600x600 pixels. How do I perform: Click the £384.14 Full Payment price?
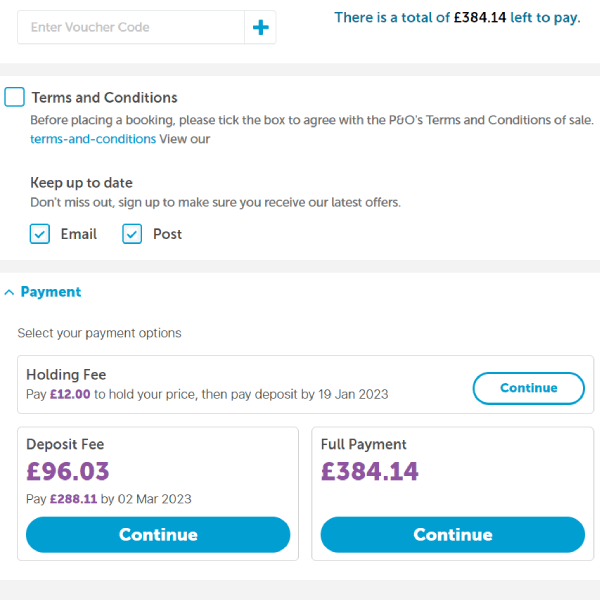click(370, 471)
